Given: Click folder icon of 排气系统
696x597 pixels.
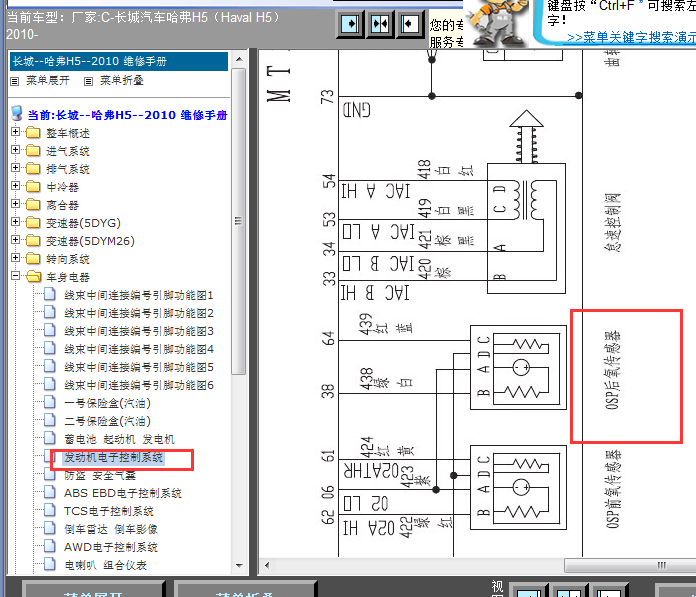Looking at the screenshot, I should 33,169.
